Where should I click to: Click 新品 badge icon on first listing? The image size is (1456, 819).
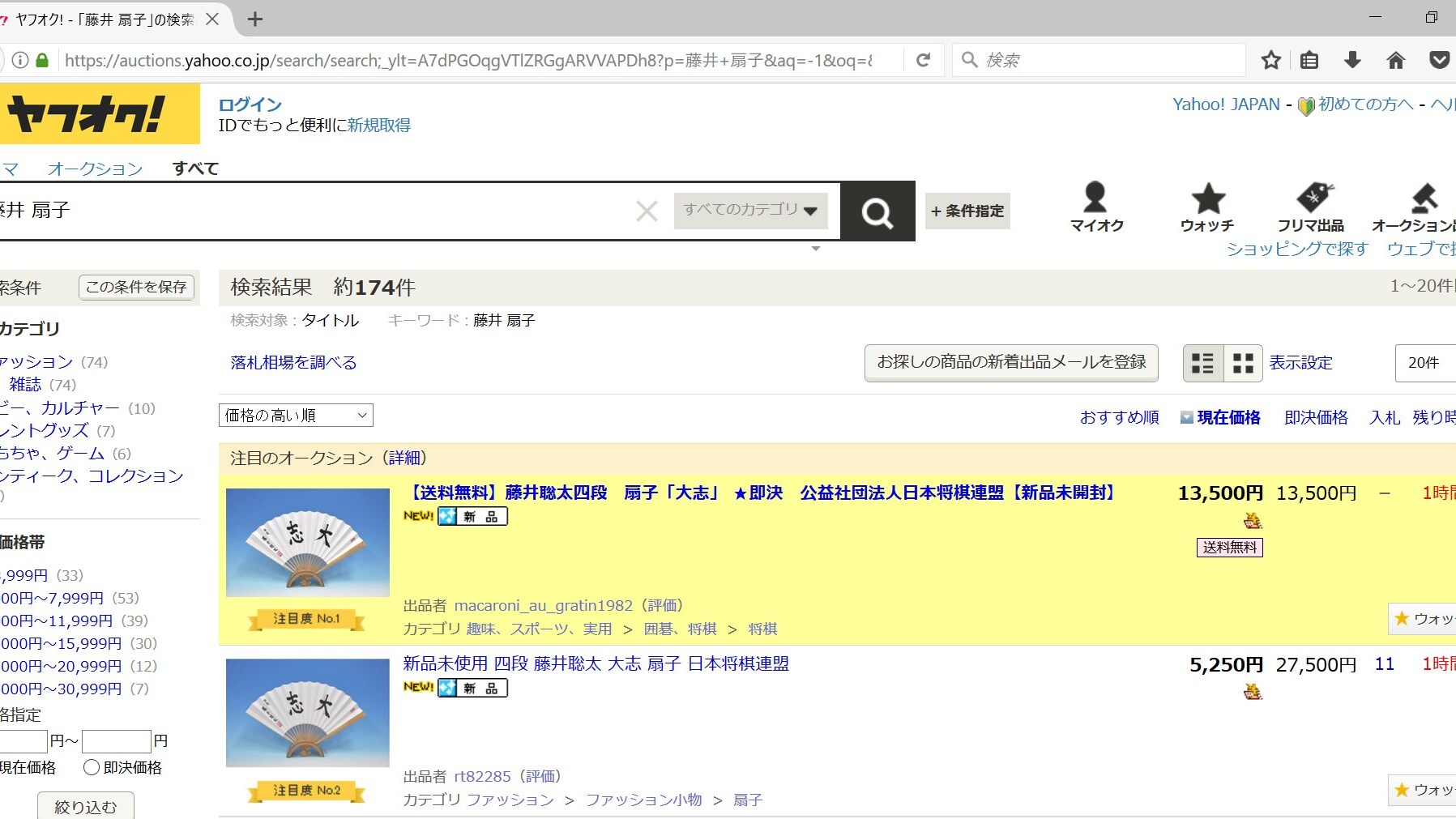(472, 516)
